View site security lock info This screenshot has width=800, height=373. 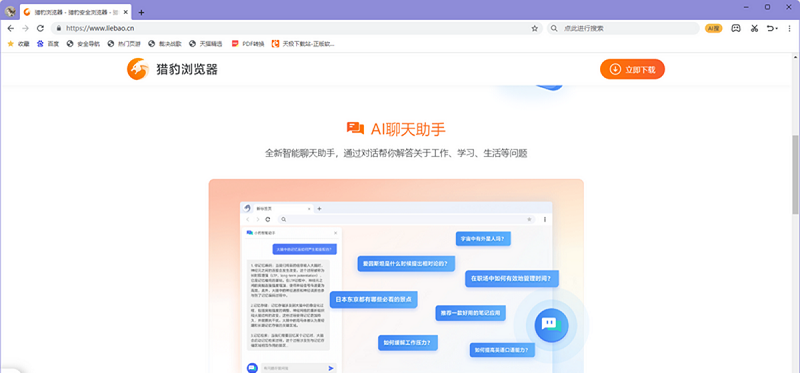tap(59, 29)
